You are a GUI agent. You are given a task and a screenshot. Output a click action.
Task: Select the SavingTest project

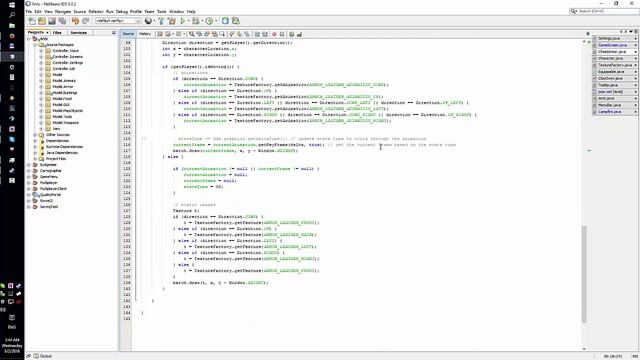[49, 207]
